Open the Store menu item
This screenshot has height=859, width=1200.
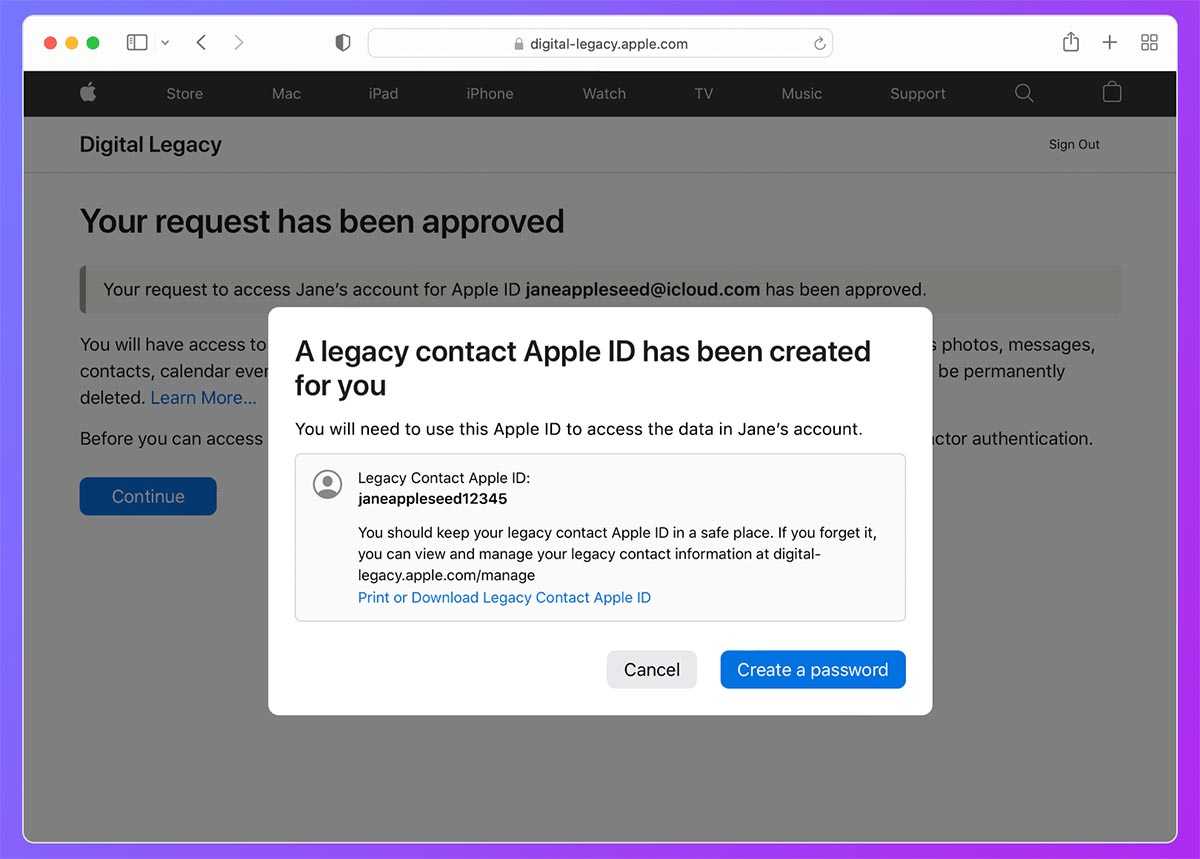pyautogui.click(x=184, y=93)
